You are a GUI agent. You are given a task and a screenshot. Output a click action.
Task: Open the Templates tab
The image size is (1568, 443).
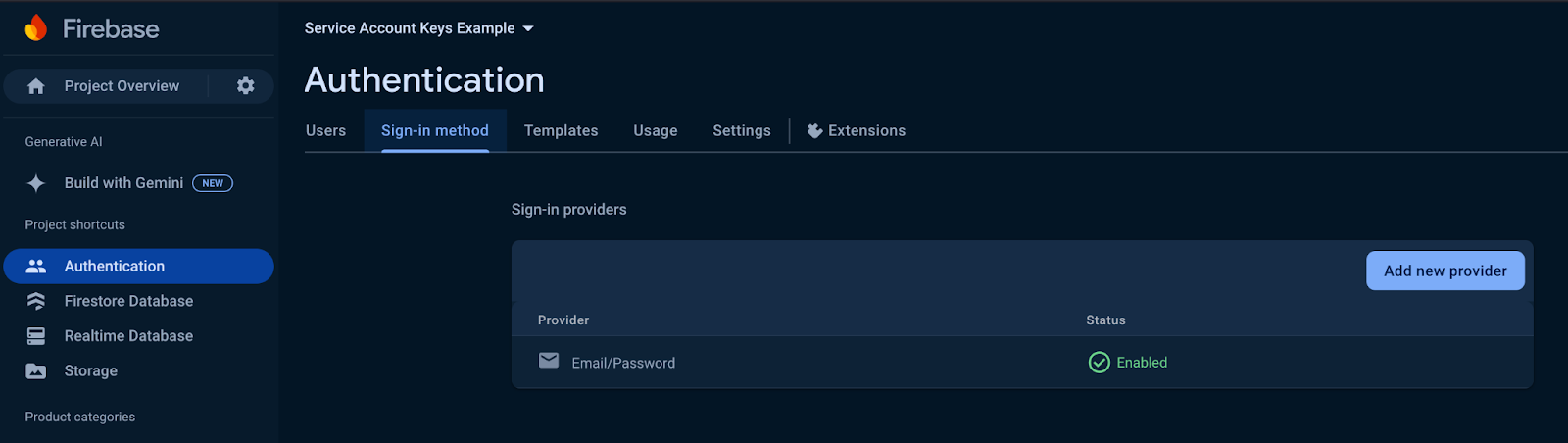[x=561, y=130]
